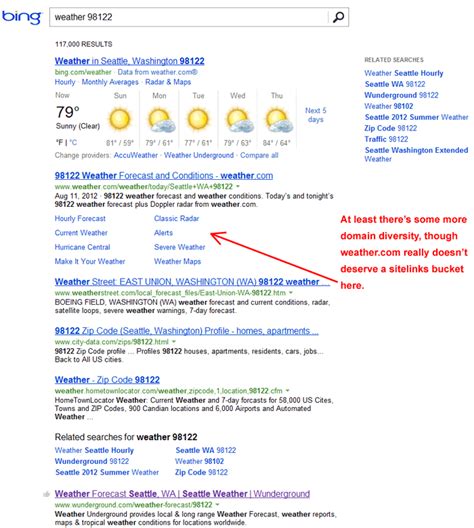Switch temperature units to °C
Image resolution: width=474 pixels, height=528 pixels.
(x=73, y=142)
